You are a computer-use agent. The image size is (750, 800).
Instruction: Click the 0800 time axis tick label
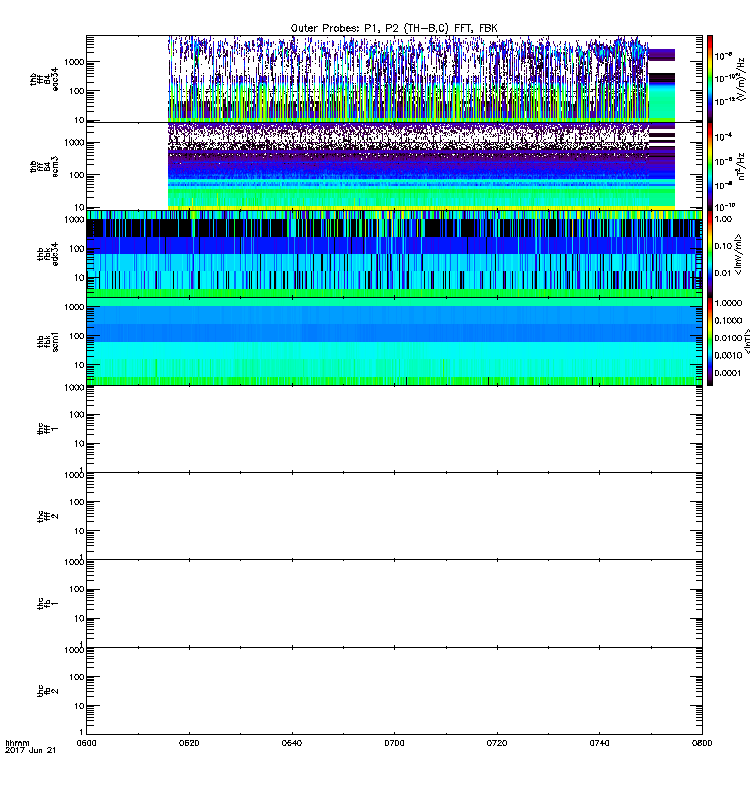[701, 744]
